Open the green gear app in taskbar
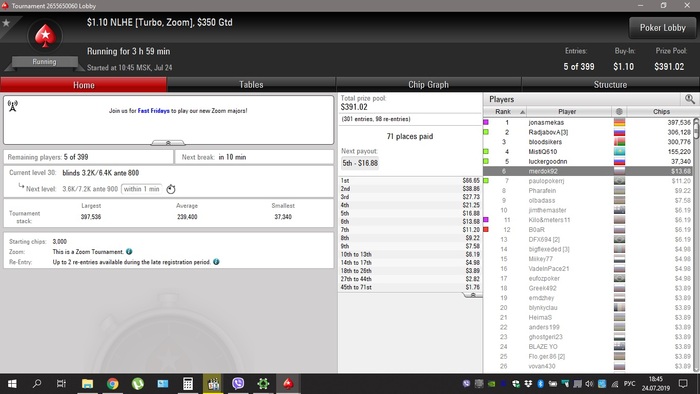The image size is (700, 394). point(263,384)
